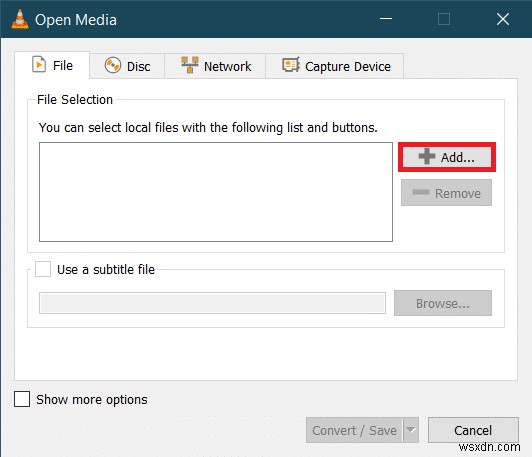Minimize the Open Media window
Viewport: 532px width, 457px height.
(386, 19)
